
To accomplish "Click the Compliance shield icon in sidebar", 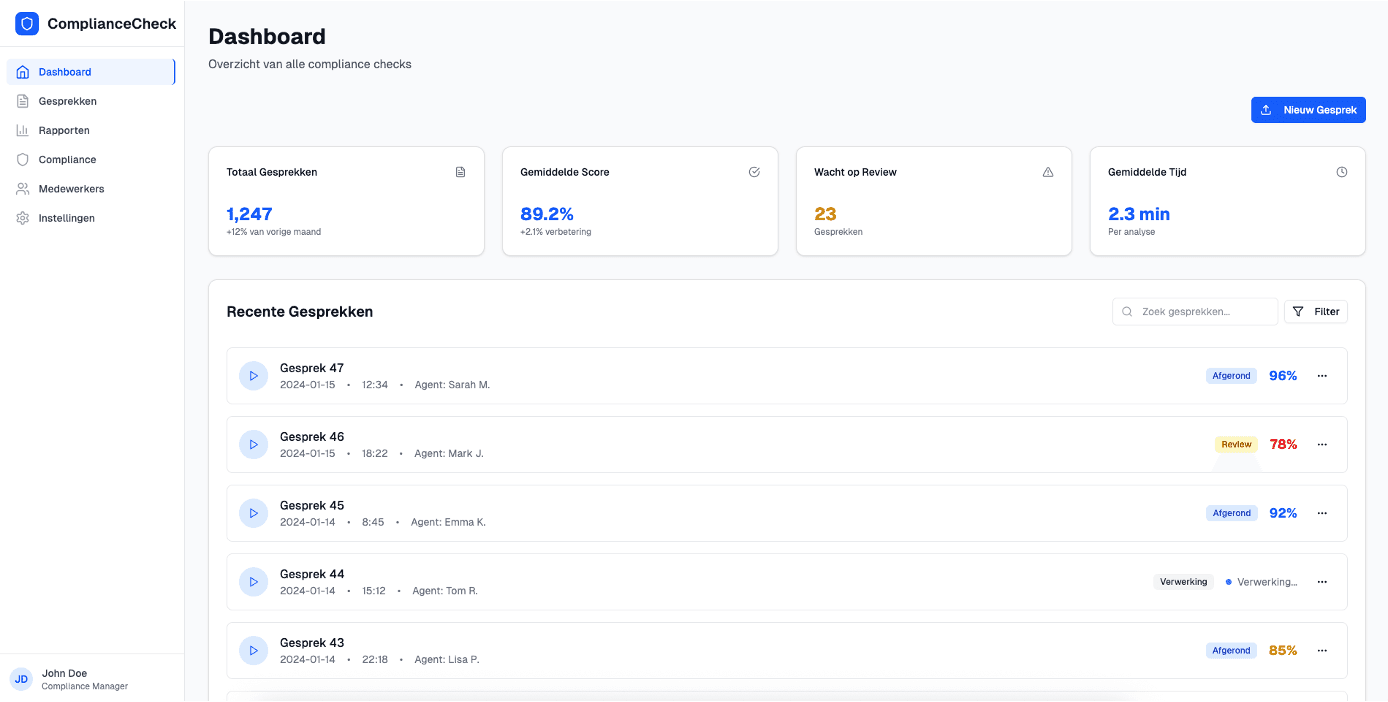I will click(x=23, y=159).
